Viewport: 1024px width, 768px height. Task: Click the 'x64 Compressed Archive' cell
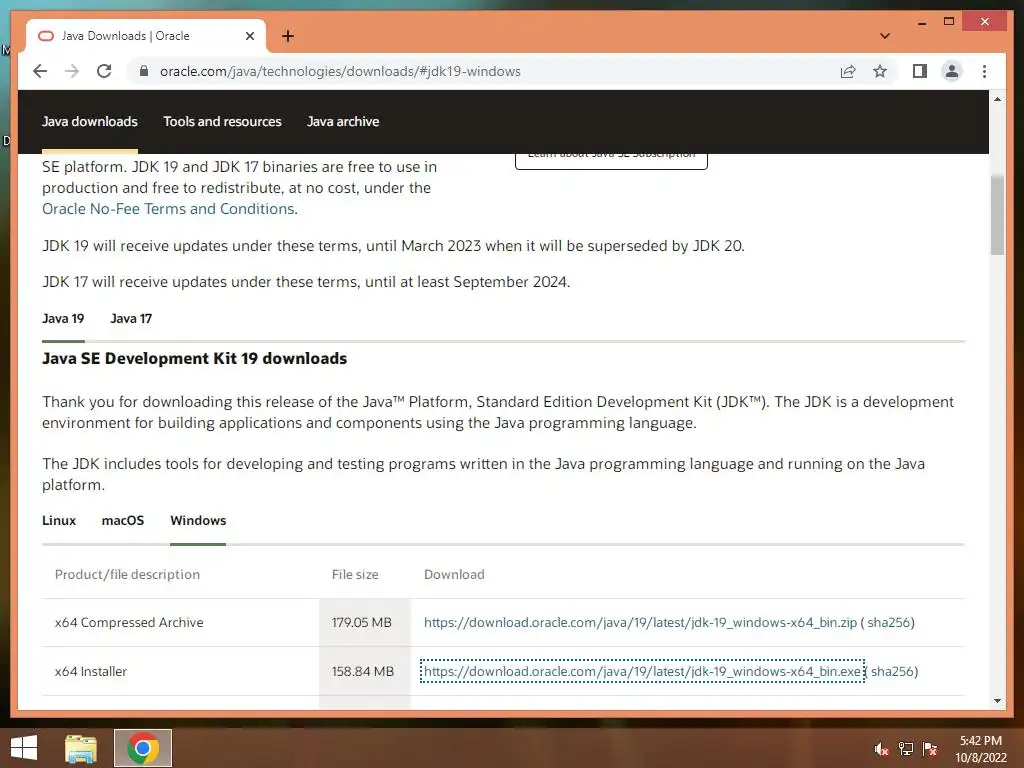point(129,622)
